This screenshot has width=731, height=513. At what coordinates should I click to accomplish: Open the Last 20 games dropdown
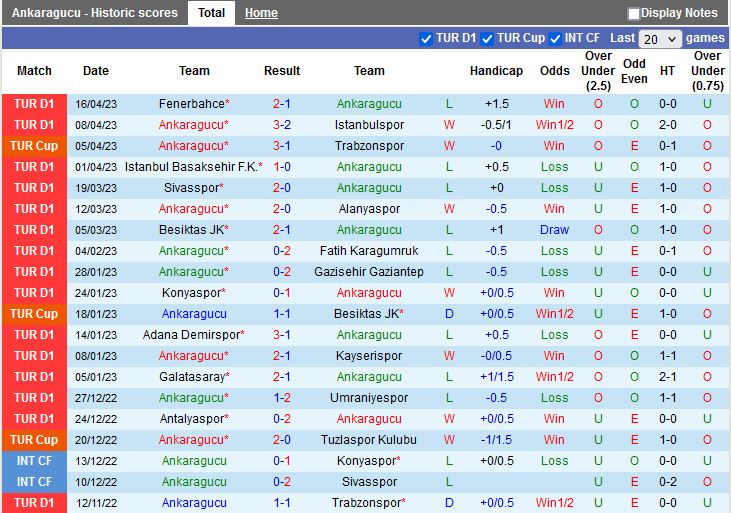660,39
